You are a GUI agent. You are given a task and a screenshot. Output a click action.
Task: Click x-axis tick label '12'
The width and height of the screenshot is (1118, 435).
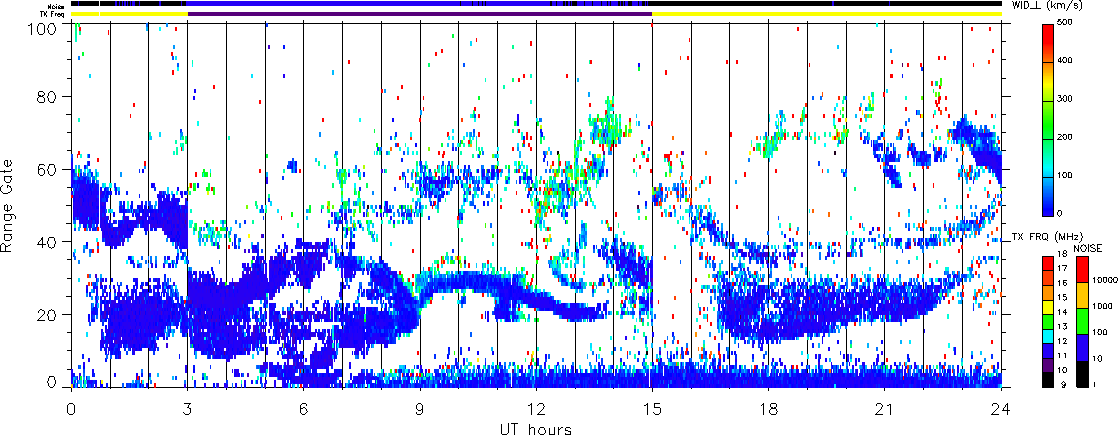click(x=536, y=409)
